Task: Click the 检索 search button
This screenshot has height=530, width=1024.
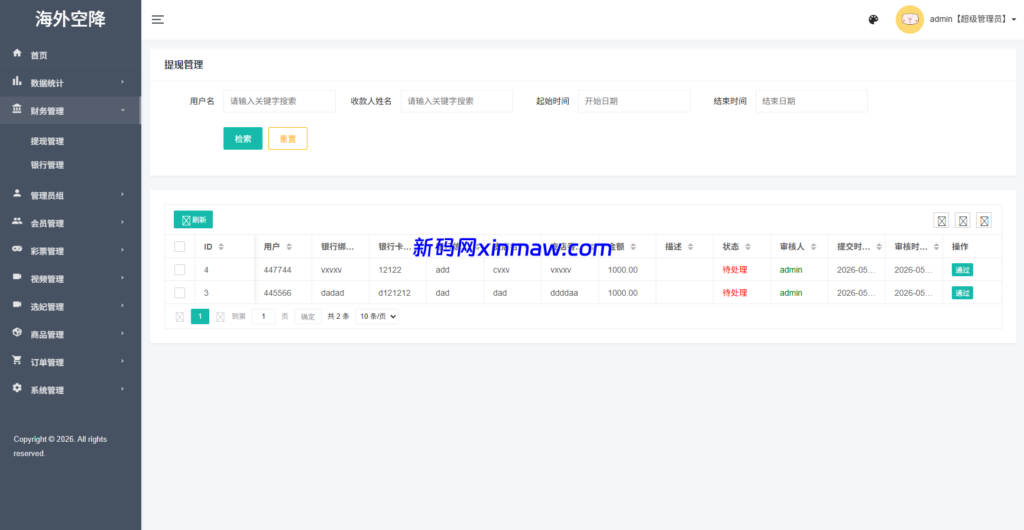Action: pyautogui.click(x=243, y=138)
